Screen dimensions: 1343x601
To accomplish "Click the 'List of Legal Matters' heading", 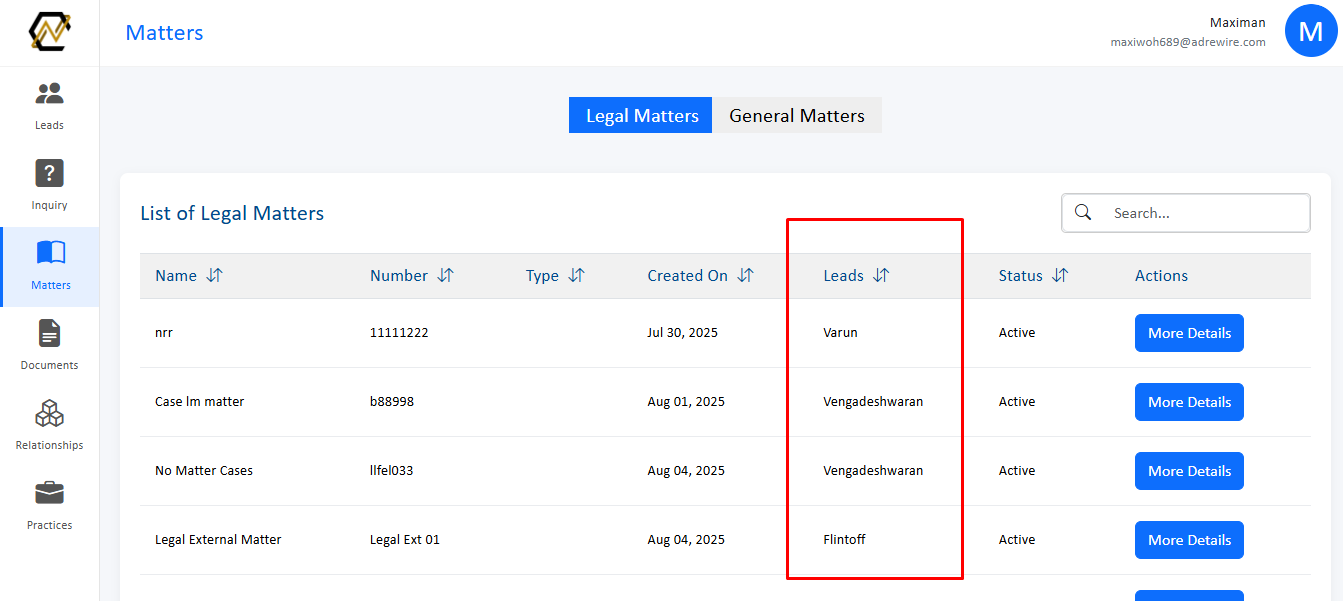I will [x=232, y=213].
